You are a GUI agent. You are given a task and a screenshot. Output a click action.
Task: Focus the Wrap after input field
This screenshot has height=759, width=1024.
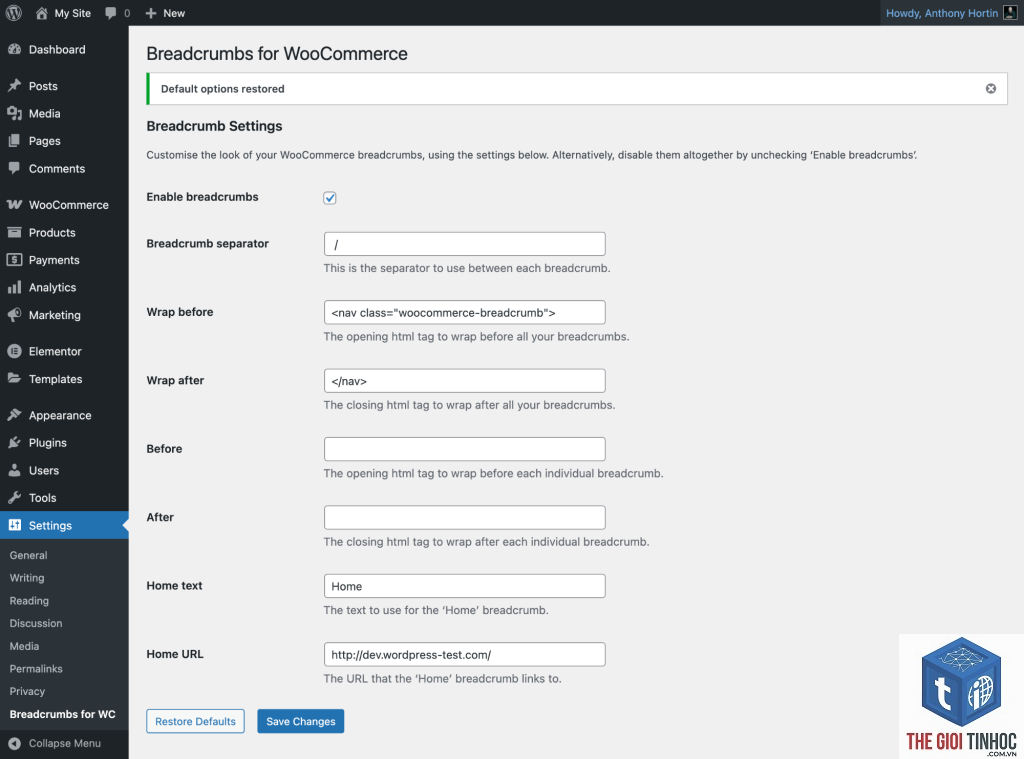click(x=464, y=381)
